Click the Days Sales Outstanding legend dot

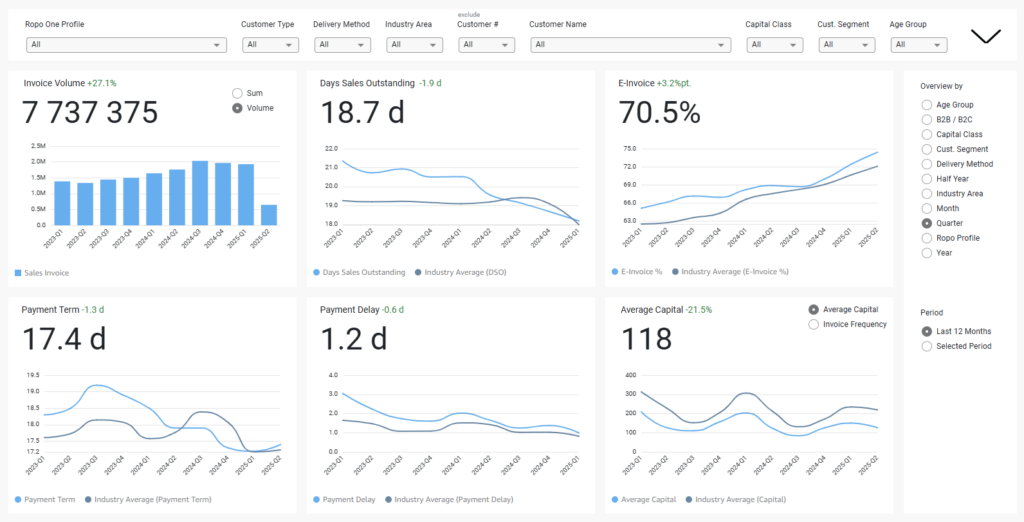click(317, 272)
